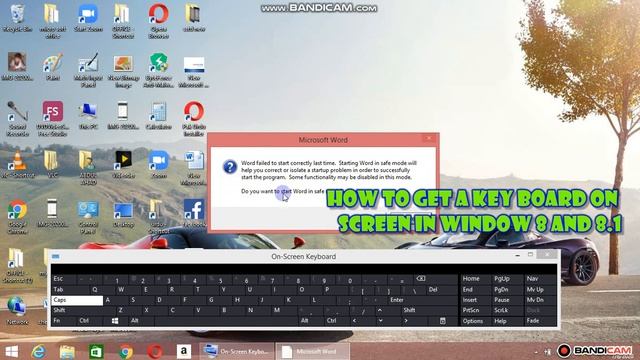Click the Esc key on On-Screen Keyboard

pyautogui.click(x=64, y=279)
